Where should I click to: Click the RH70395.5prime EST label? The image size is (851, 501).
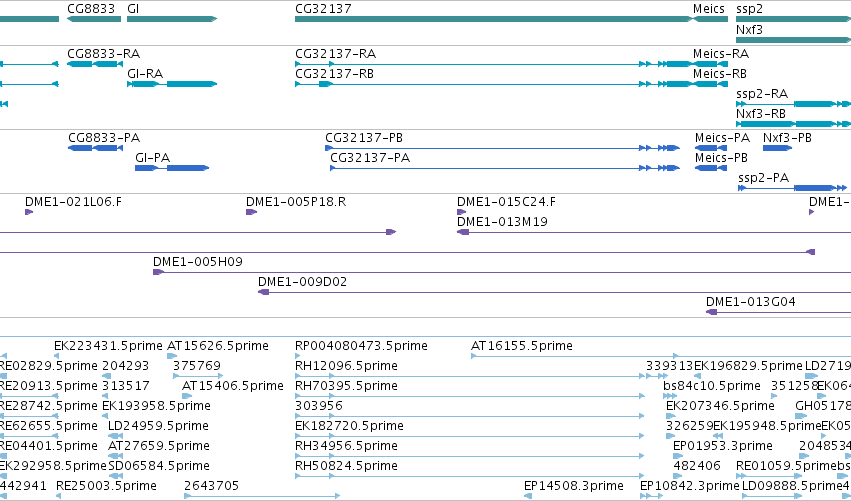346,386
